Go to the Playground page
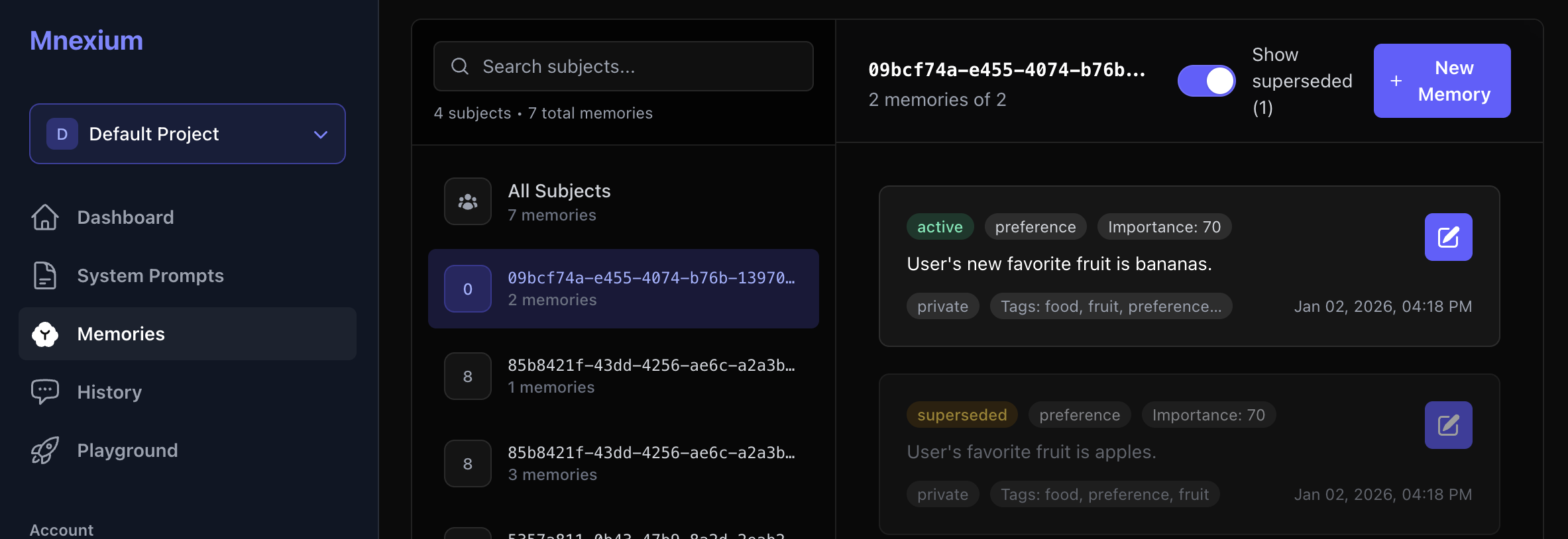The height and width of the screenshot is (539, 1568). tap(127, 450)
